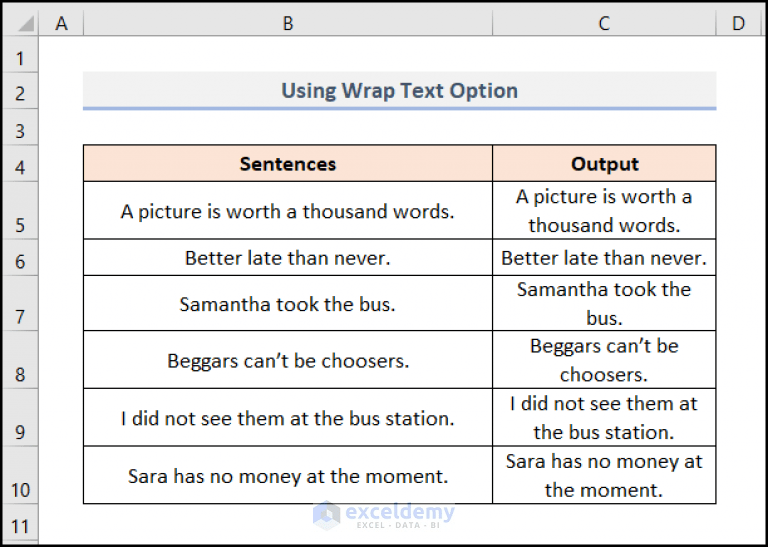This screenshot has height=547, width=768.
Task: Click the Select All corner triangle
Action: point(24,24)
